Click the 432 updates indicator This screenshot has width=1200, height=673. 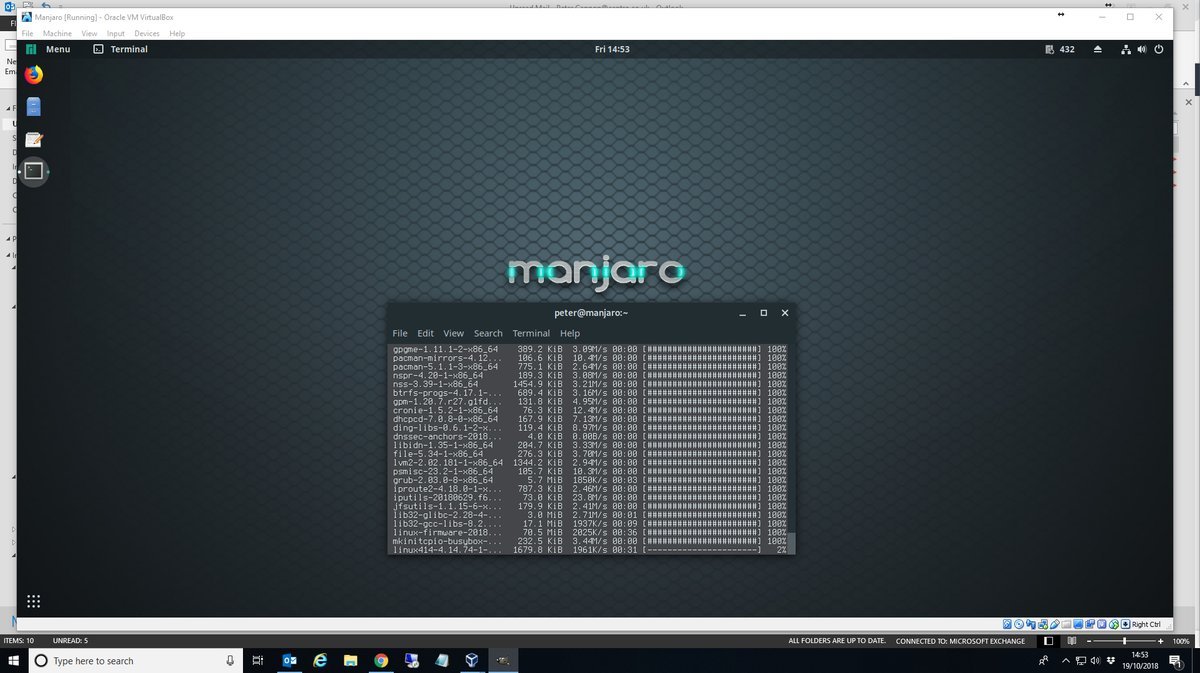click(1059, 49)
